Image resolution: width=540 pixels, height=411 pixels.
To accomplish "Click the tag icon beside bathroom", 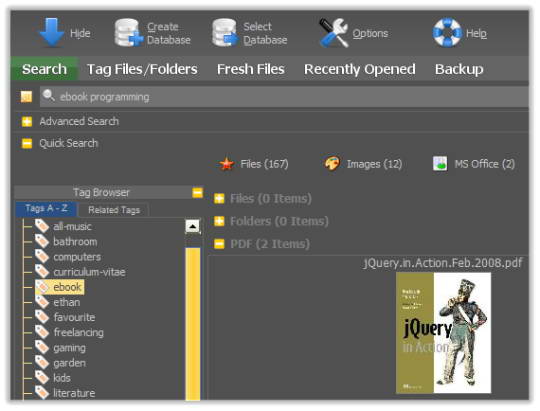I will [42, 241].
